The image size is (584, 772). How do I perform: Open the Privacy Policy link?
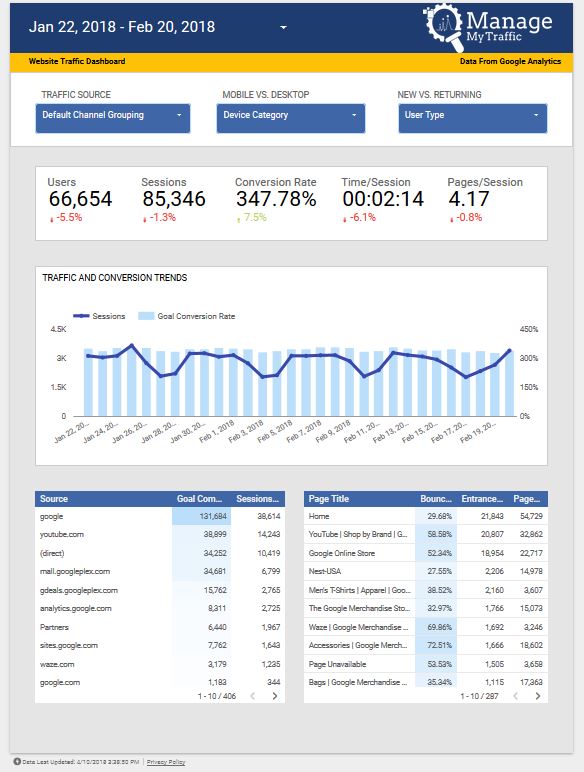point(166,762)
